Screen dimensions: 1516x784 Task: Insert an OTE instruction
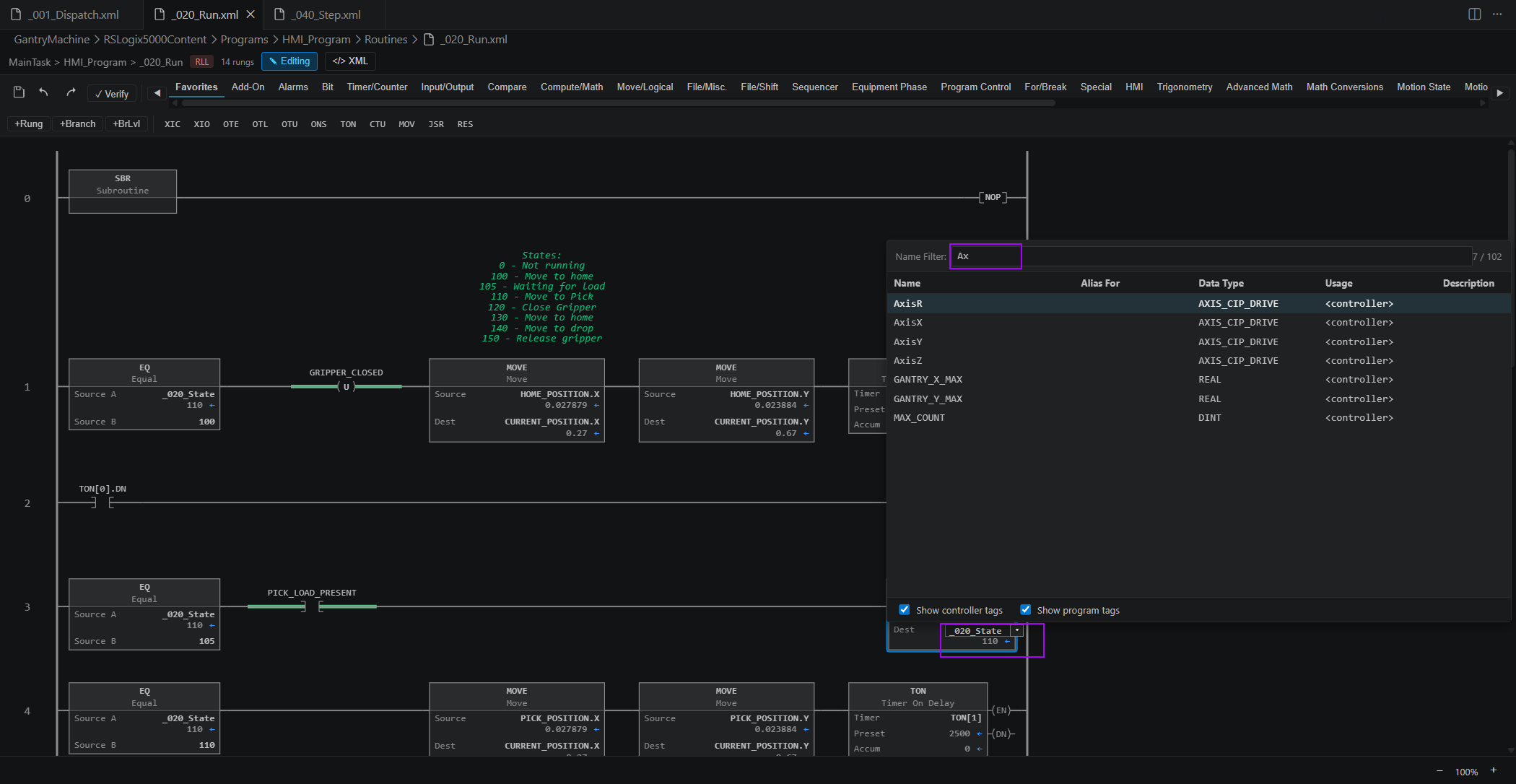231,124
